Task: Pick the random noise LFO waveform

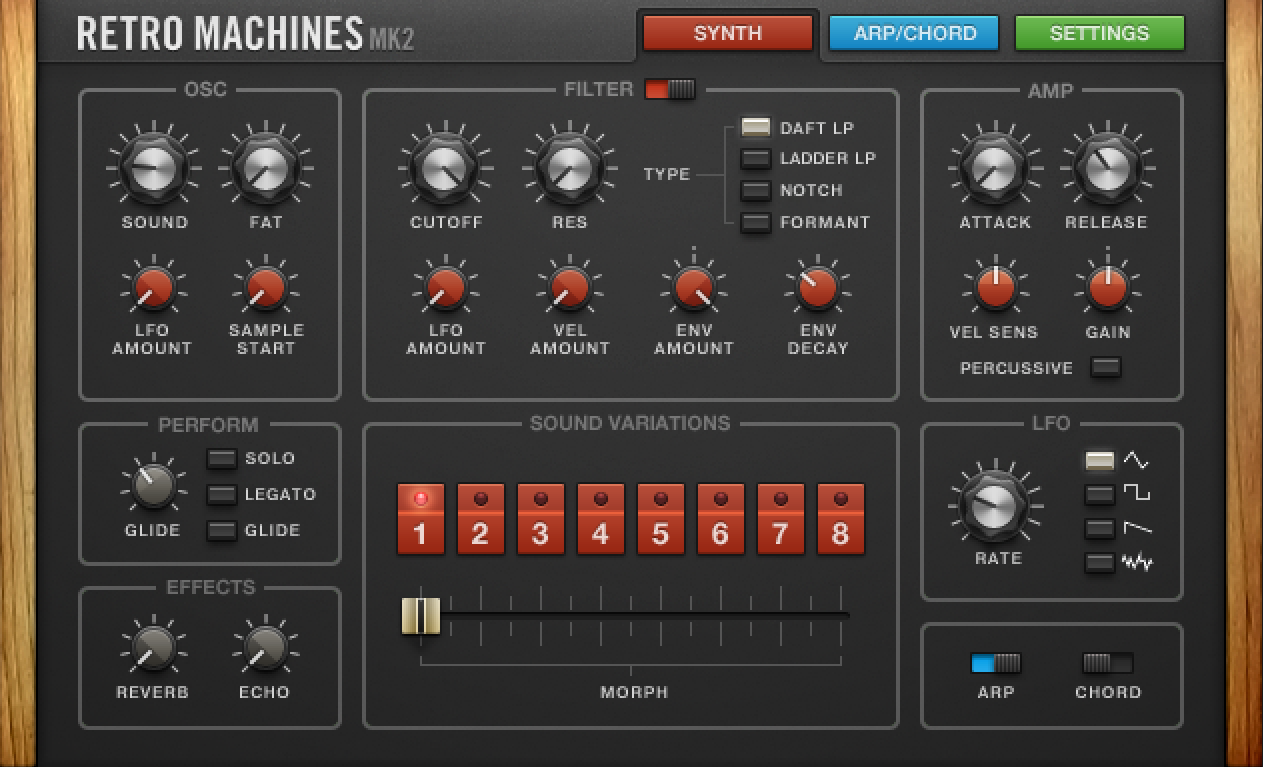Action: [x=1100, y=562]
